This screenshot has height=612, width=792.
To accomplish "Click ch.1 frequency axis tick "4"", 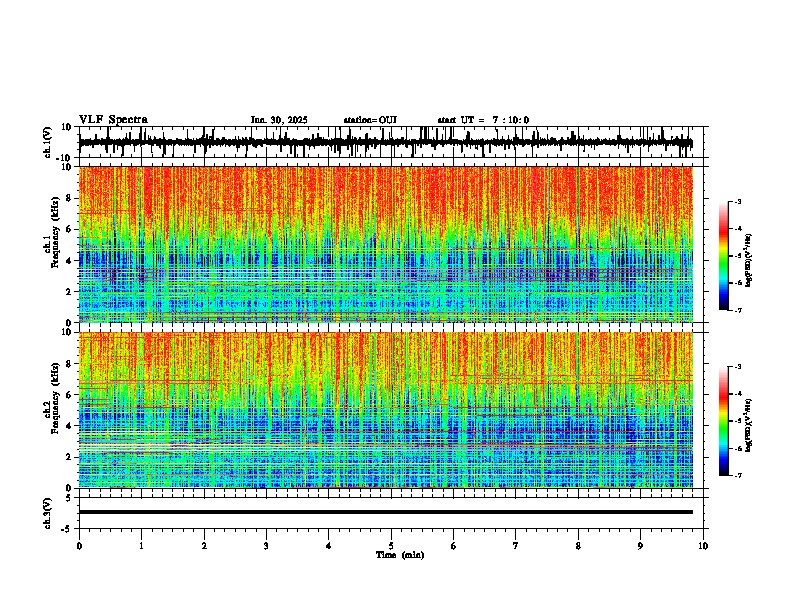I will coord(70,261).
